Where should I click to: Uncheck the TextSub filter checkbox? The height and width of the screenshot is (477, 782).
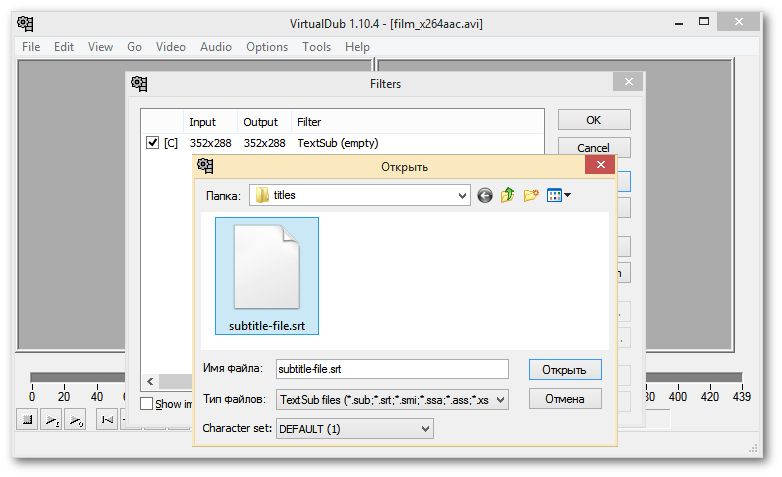point(152,143)
